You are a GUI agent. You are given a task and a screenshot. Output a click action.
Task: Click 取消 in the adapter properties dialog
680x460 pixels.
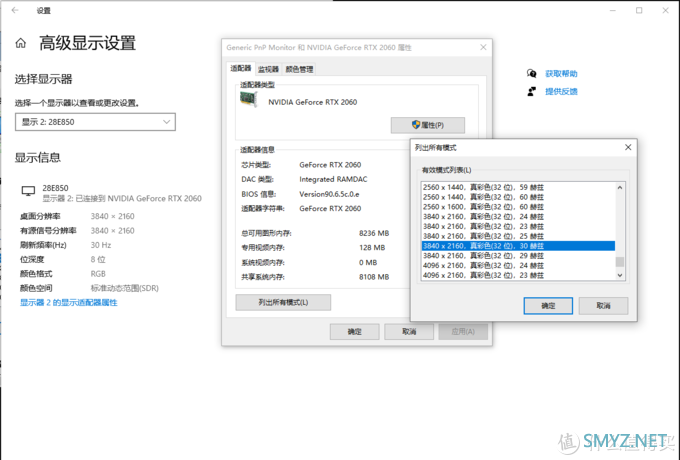(x=409, y=332)
